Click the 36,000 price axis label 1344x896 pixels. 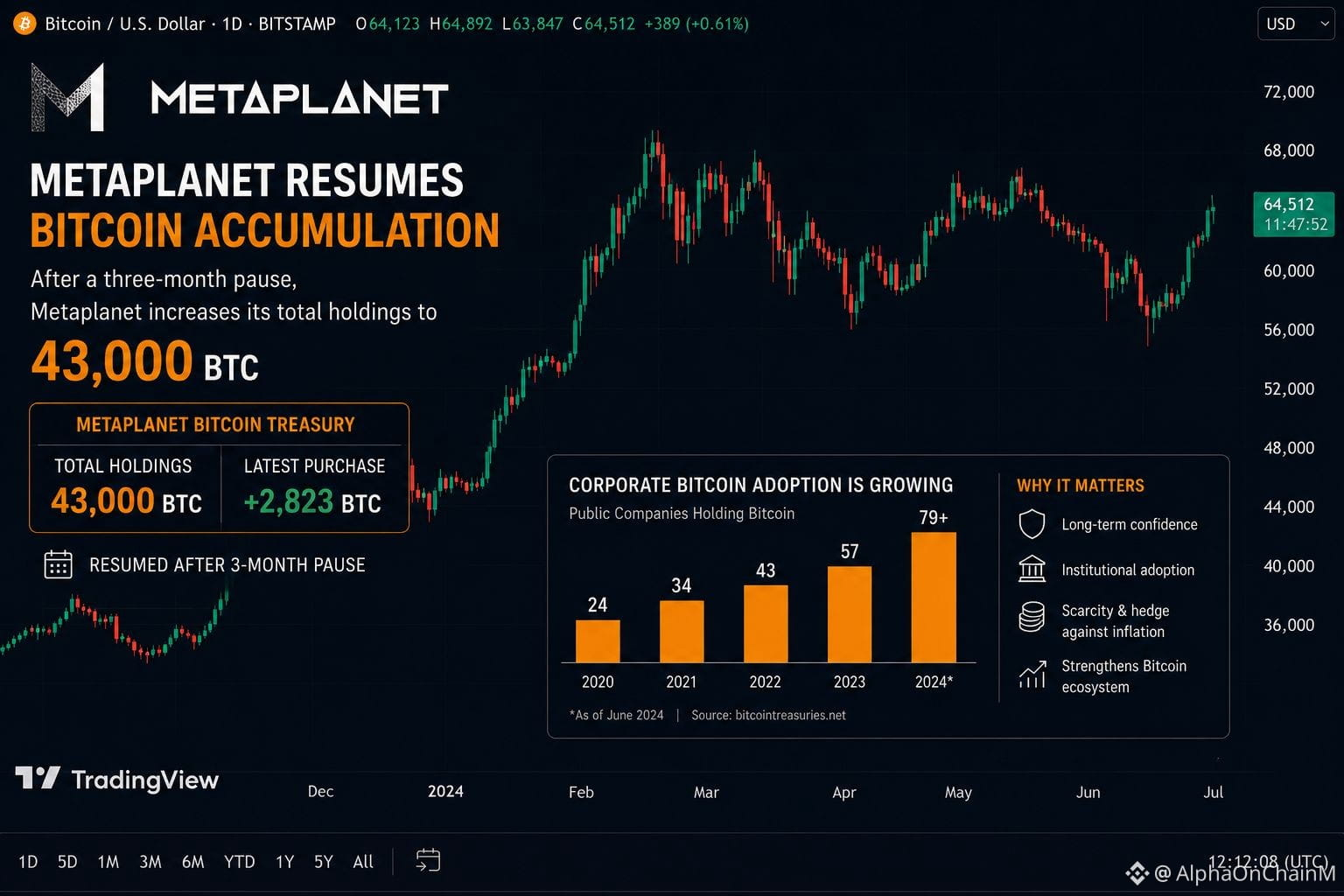(x=1289, y=625)
